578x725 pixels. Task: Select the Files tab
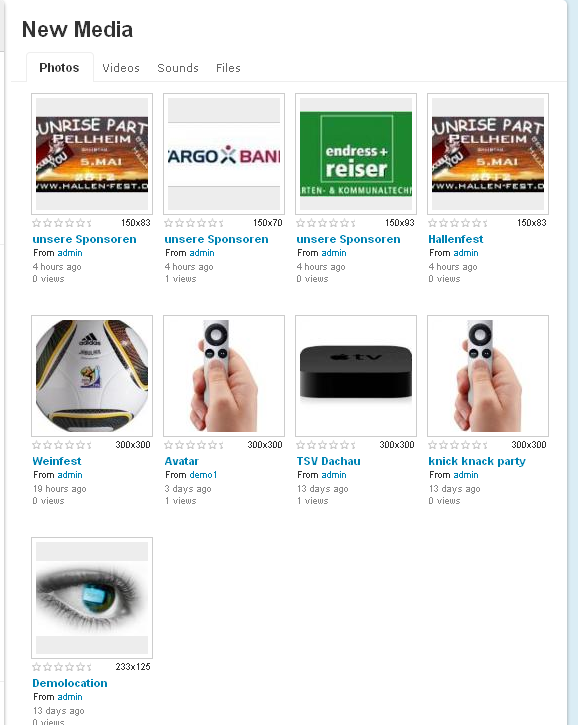[x=228, y=68]
